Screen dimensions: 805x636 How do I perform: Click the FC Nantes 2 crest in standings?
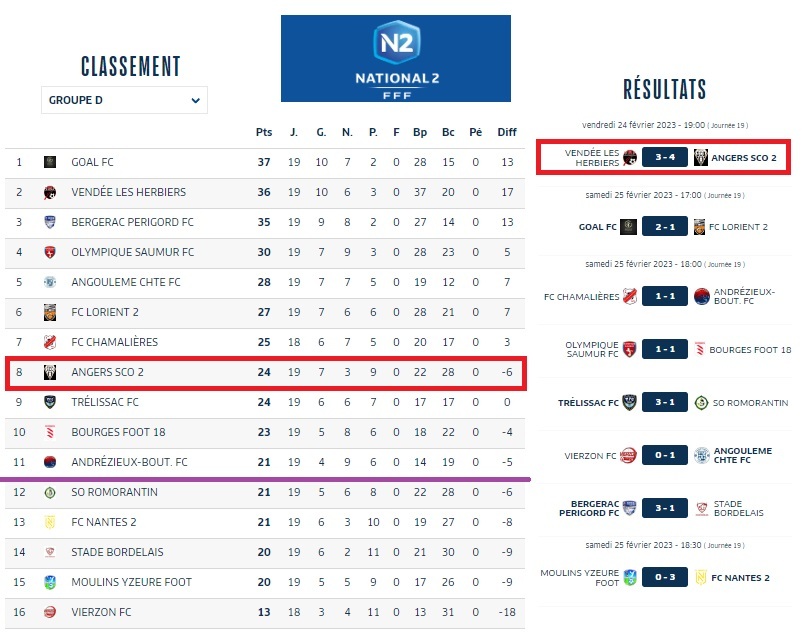coord(50,522)
